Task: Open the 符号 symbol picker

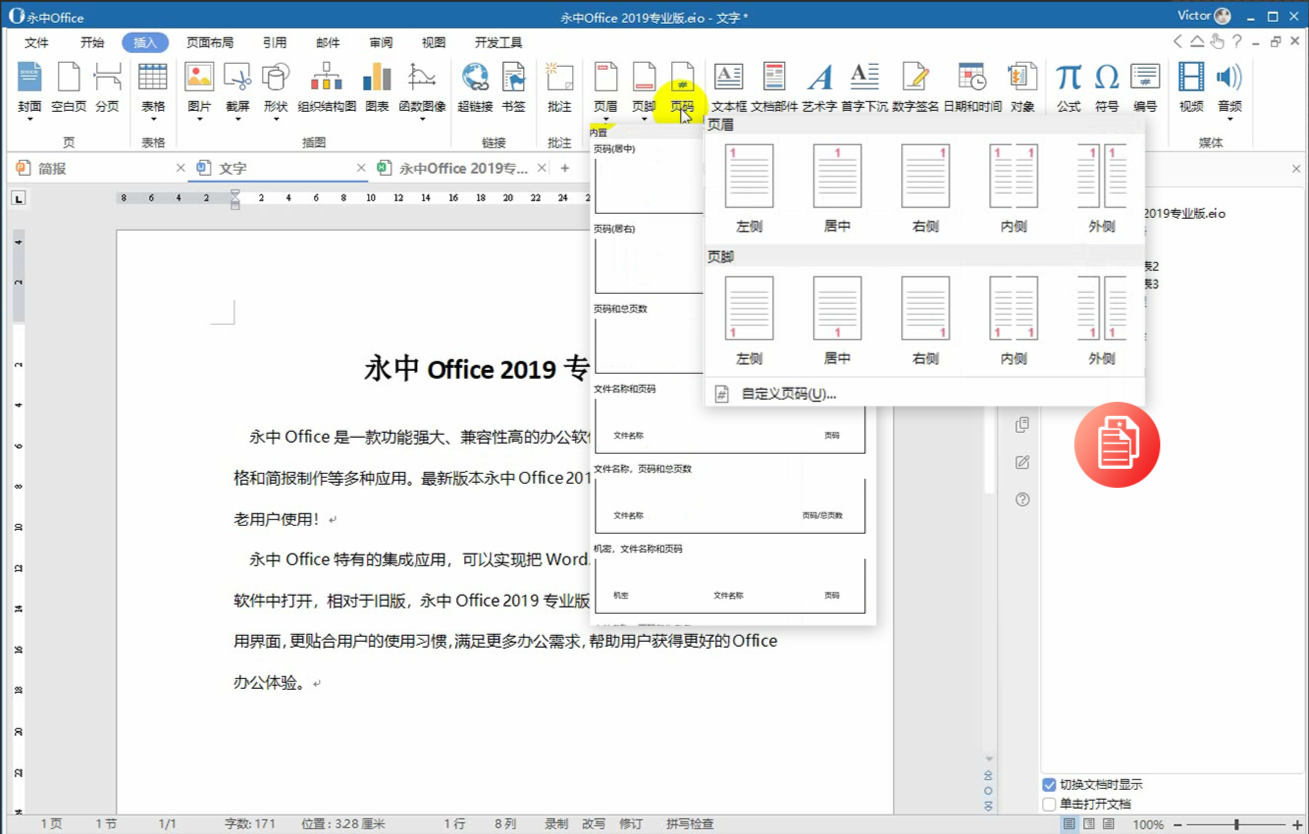Action: (x=1107, y=78)
